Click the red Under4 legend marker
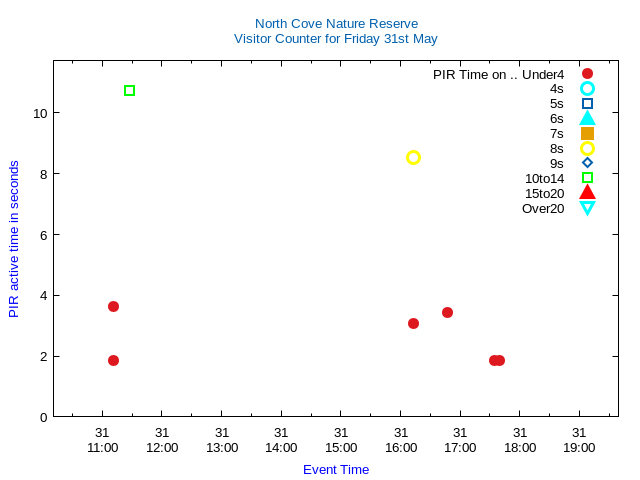Viewport: 640px width, 480px height. point(587,74)
